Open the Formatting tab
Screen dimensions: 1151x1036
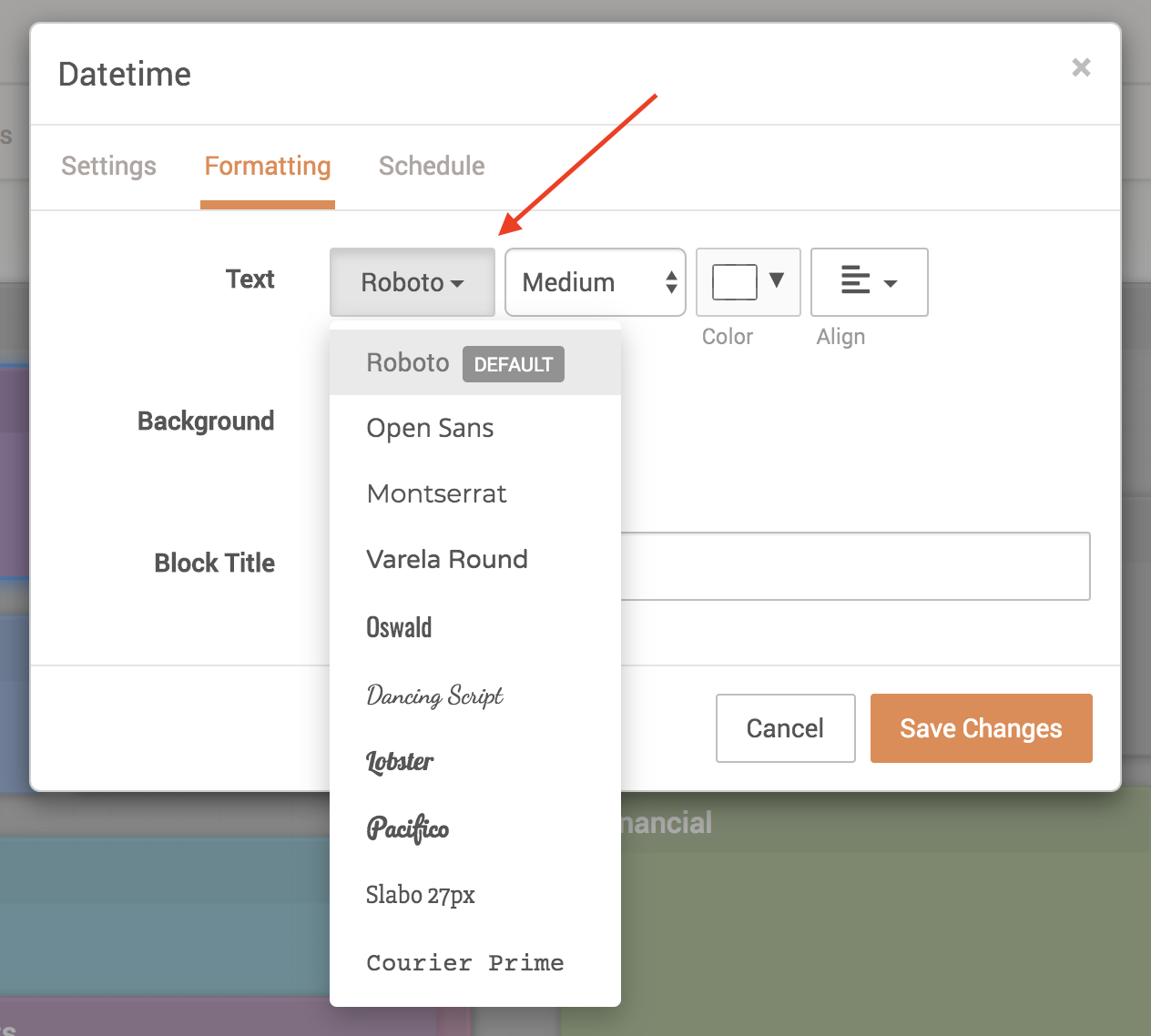268,166
